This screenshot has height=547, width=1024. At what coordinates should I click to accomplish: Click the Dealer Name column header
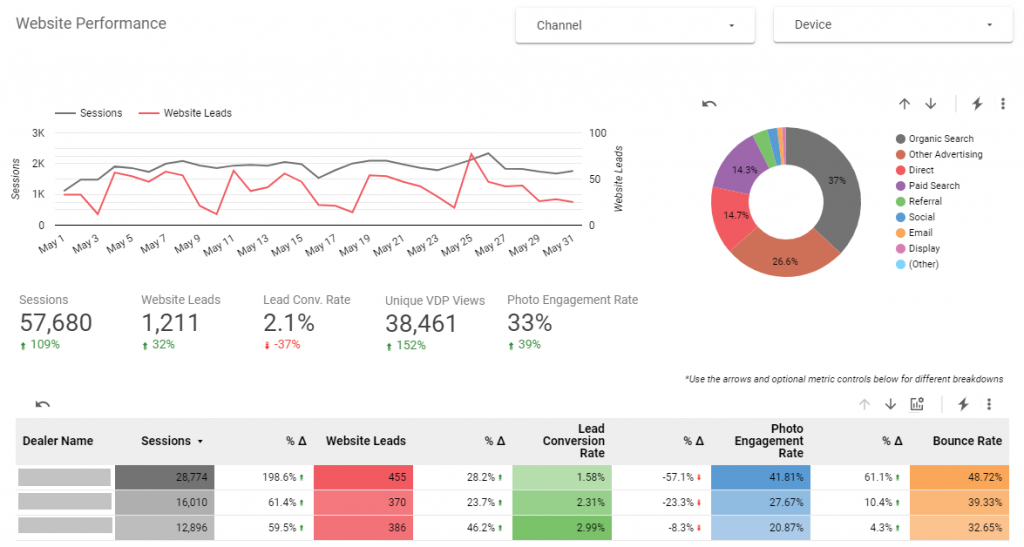pyautogui.click(x=56, y=441)
